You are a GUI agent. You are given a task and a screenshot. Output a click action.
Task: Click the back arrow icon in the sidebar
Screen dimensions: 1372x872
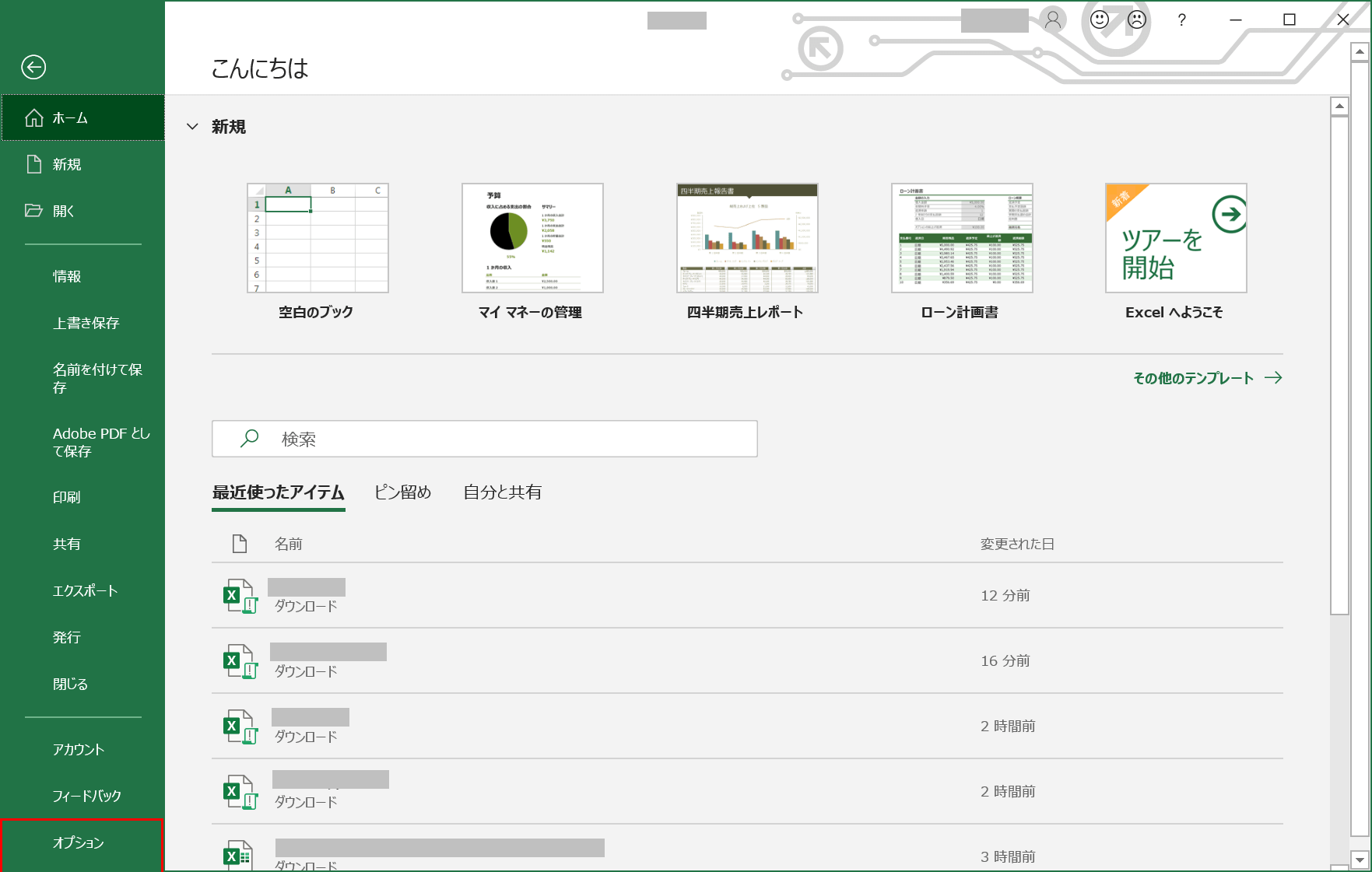33,67
